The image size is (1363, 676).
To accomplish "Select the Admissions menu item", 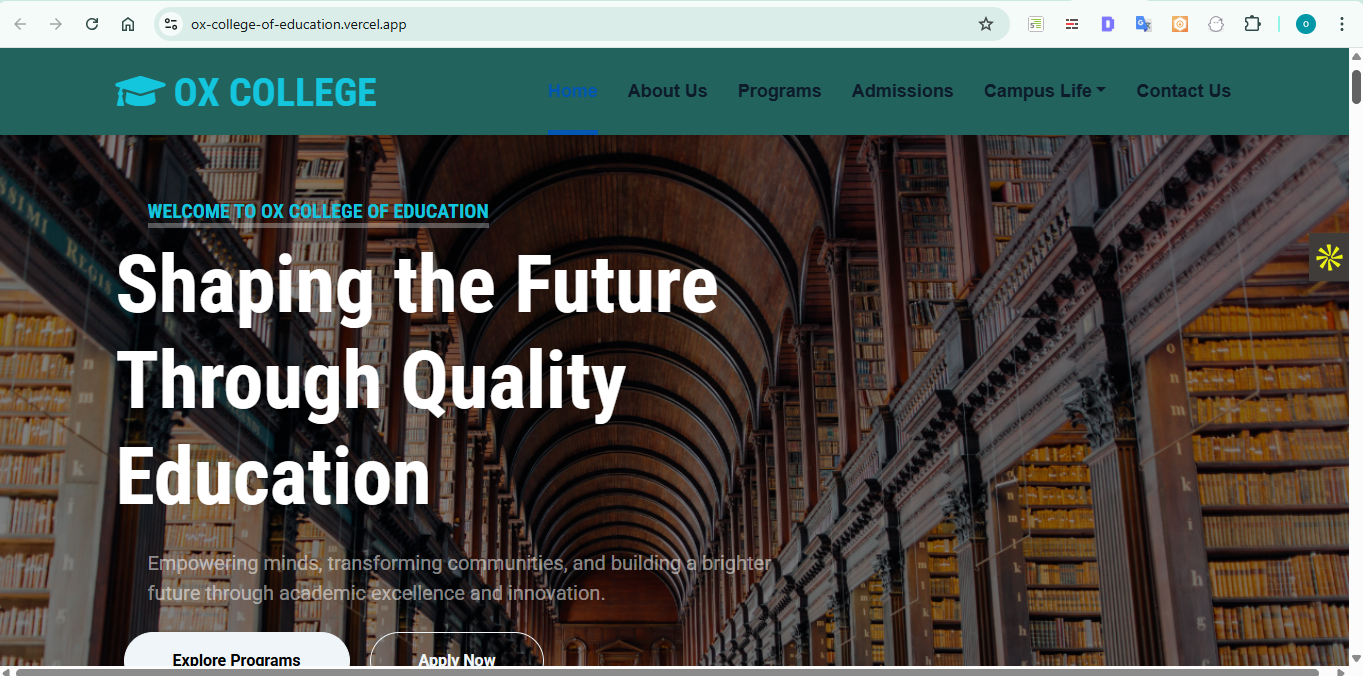I will click(x=902, y=91).
